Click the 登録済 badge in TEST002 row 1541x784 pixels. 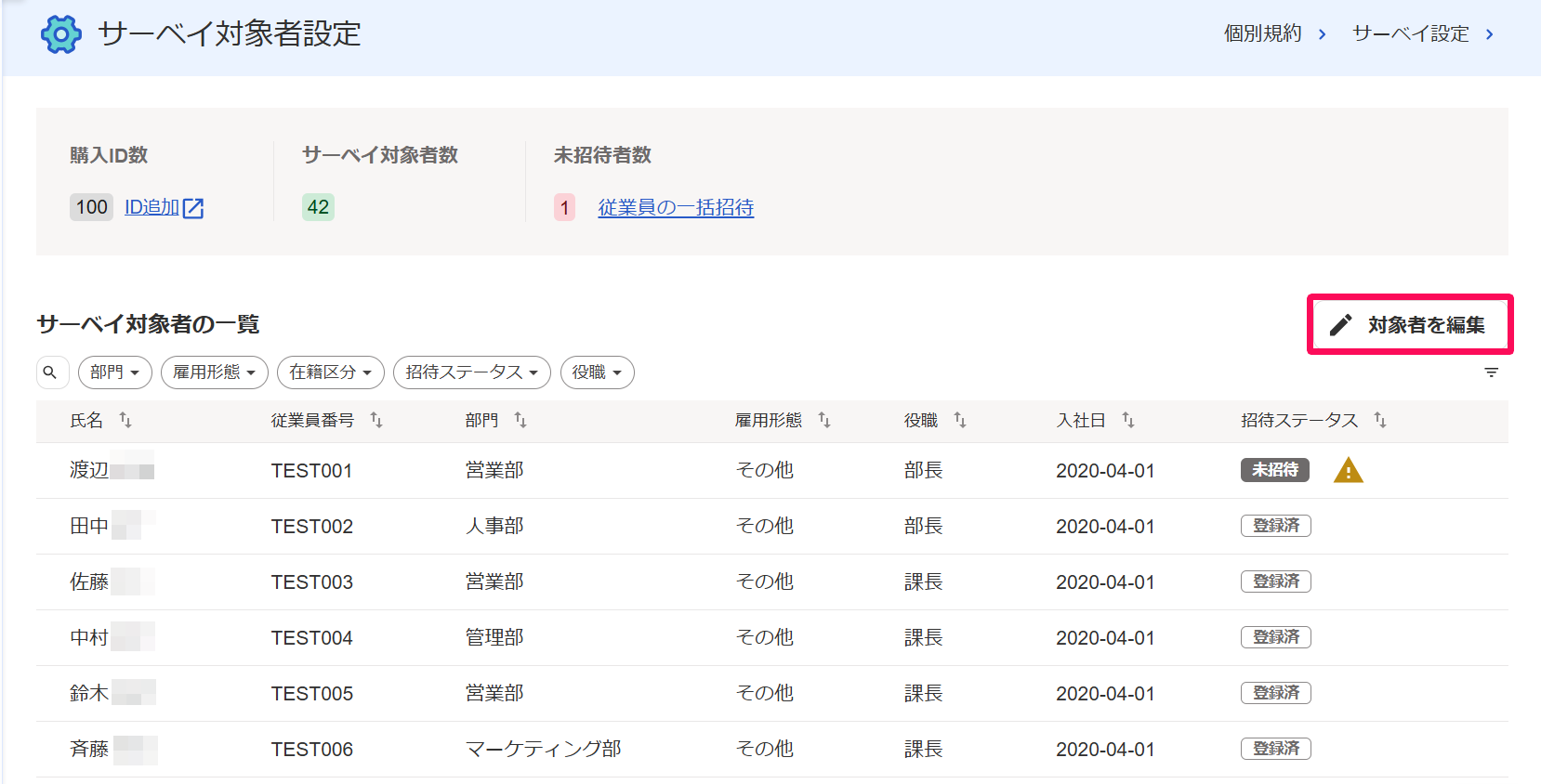tap(1276, 526)
